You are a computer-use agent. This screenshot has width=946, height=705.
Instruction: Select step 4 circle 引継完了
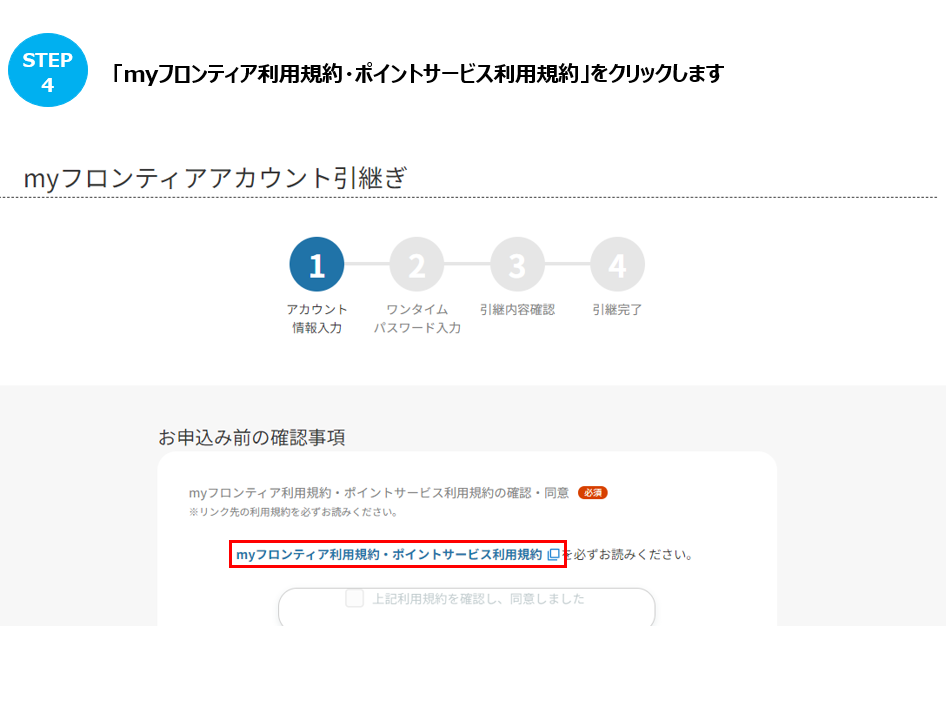617,264
